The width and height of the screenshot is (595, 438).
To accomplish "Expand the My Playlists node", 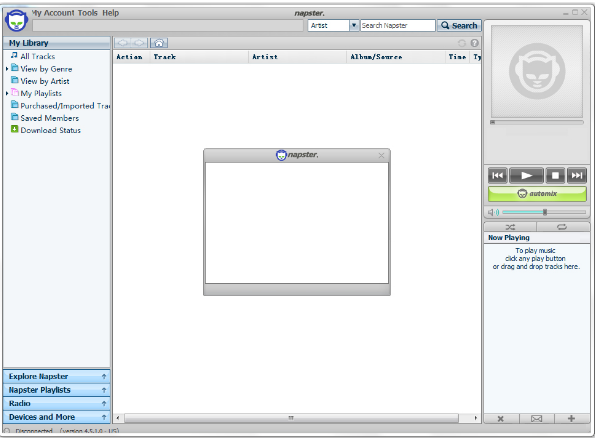I will tap(7, 93).
